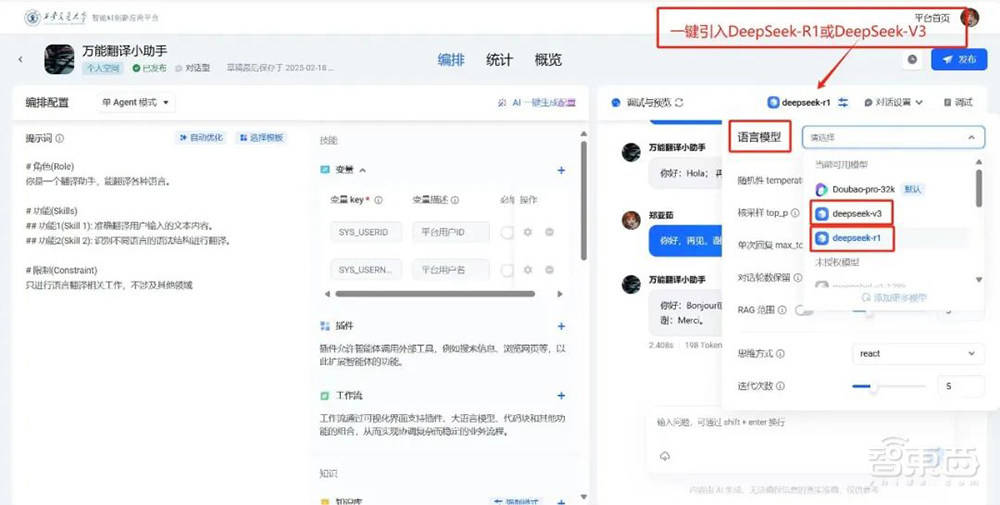The image size is (1000, 505).
Task: Click the user avatar at top right
Action: coord(969,17)
